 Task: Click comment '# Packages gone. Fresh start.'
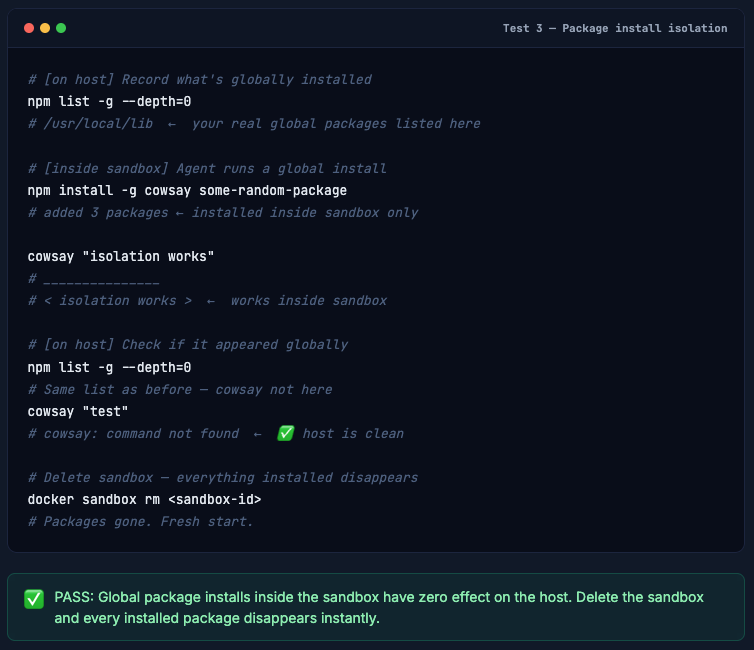pyautogui.click(x=140, y=522)
